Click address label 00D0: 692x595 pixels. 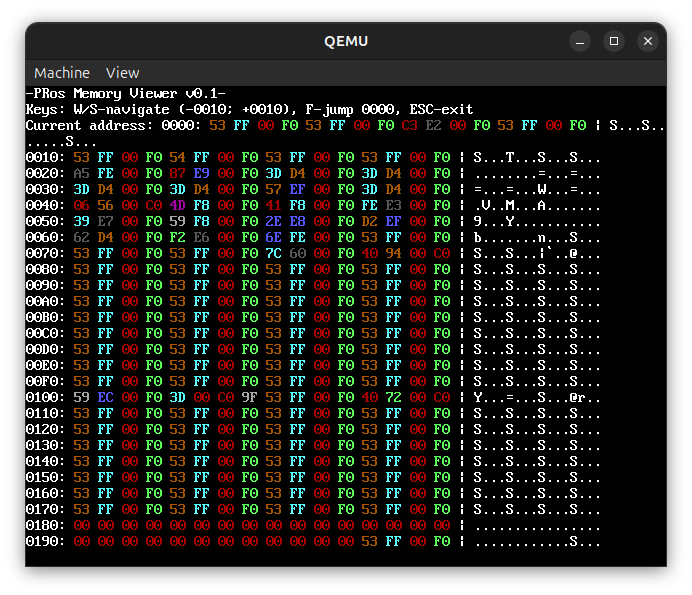(45, 350)
